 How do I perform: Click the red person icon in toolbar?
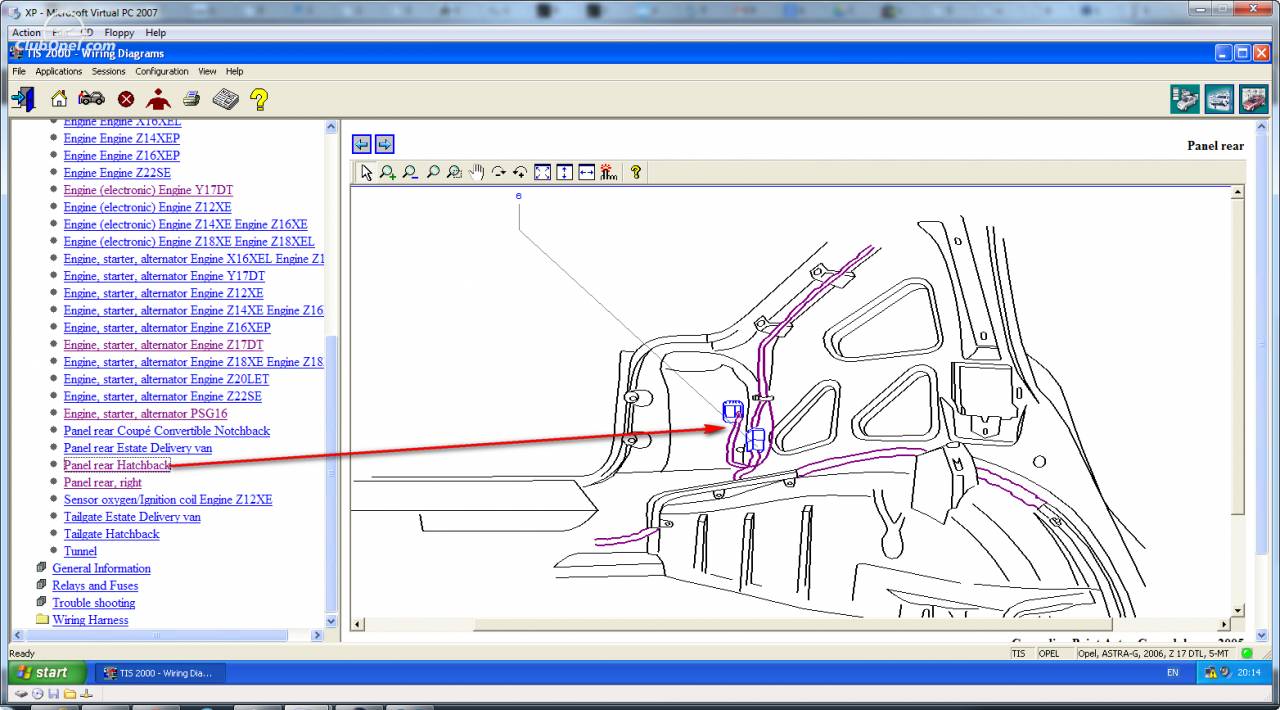[x=158, y=98]
